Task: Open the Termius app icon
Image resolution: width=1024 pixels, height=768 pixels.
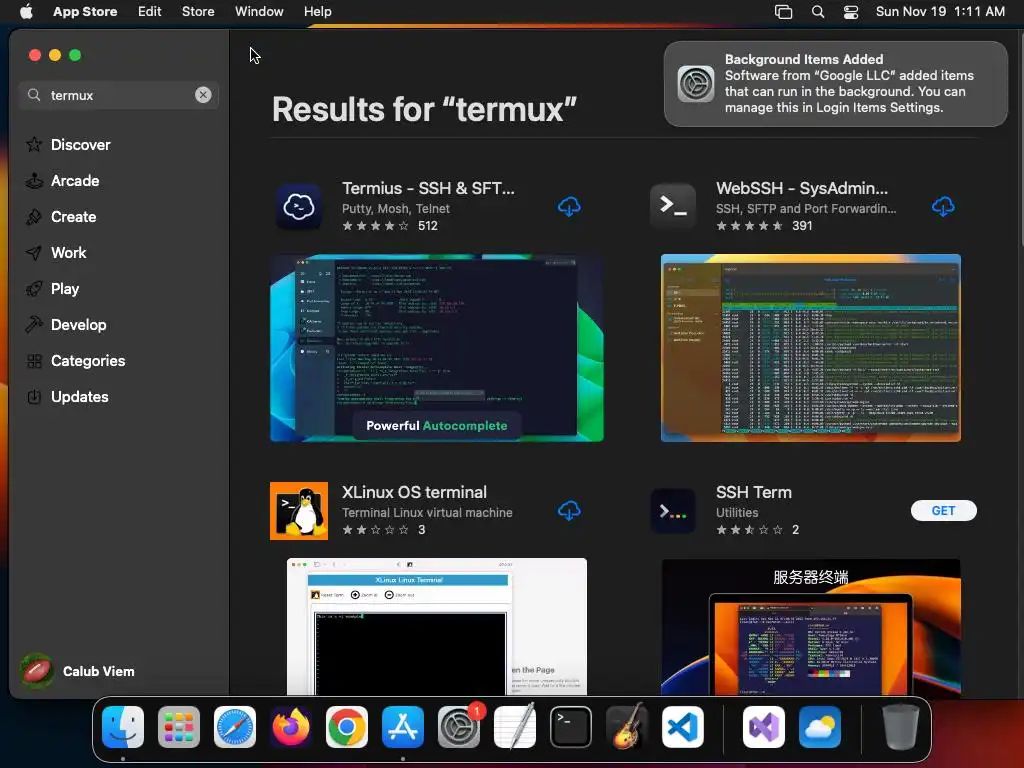Action: coord(299,206)
